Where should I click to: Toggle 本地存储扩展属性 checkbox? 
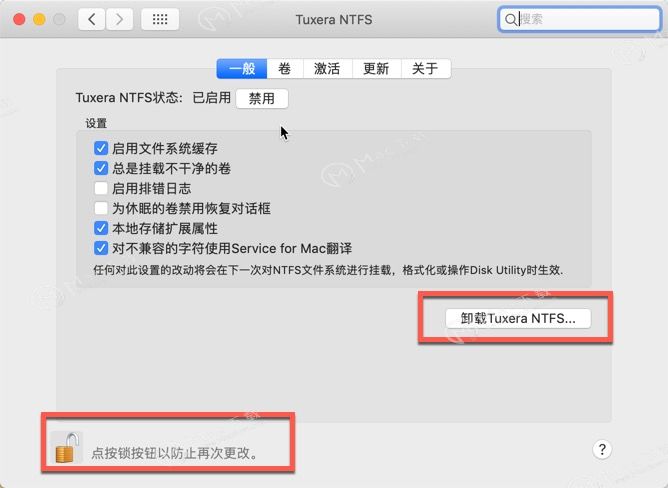pos(101,228)
